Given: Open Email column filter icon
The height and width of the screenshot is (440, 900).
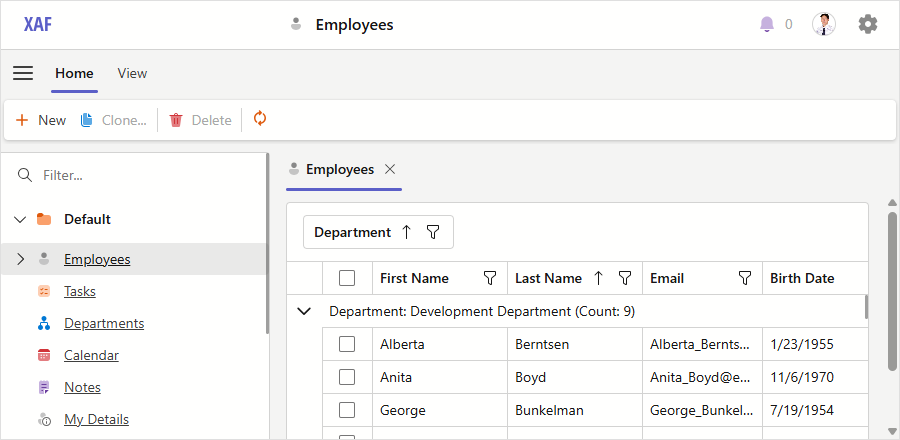Looking at the screenshot, I should [x=745, y=278].
